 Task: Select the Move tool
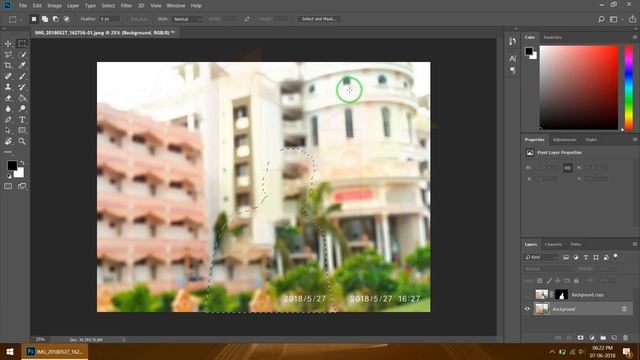coord(8,44)
